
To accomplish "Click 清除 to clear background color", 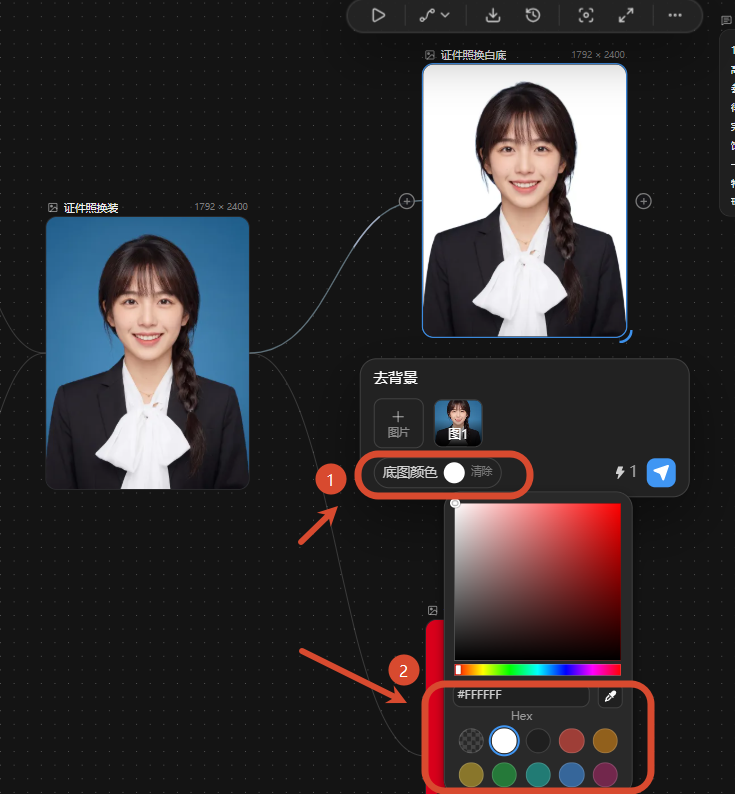I will tap(481, 471).
